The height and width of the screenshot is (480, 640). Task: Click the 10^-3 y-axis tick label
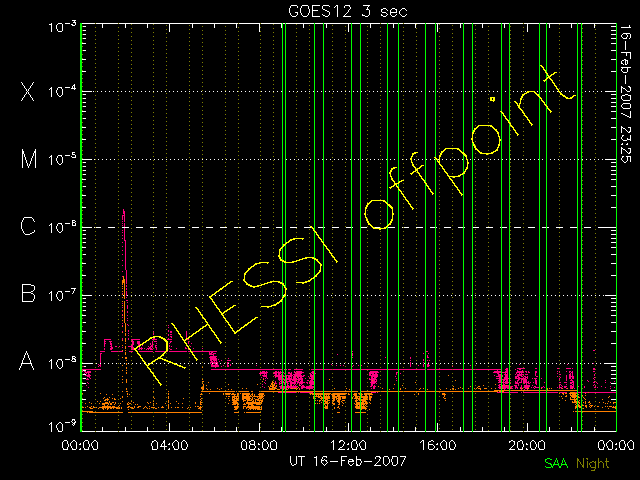click(62, 27)
